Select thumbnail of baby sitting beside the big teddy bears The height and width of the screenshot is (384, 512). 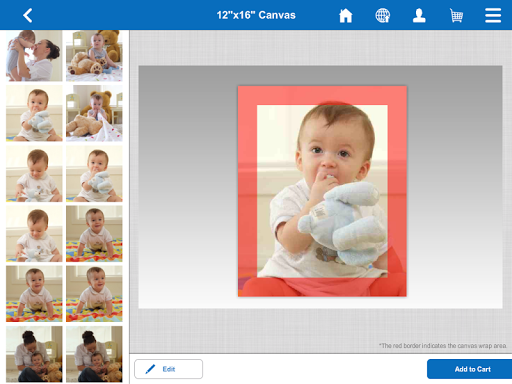[94, 56]
